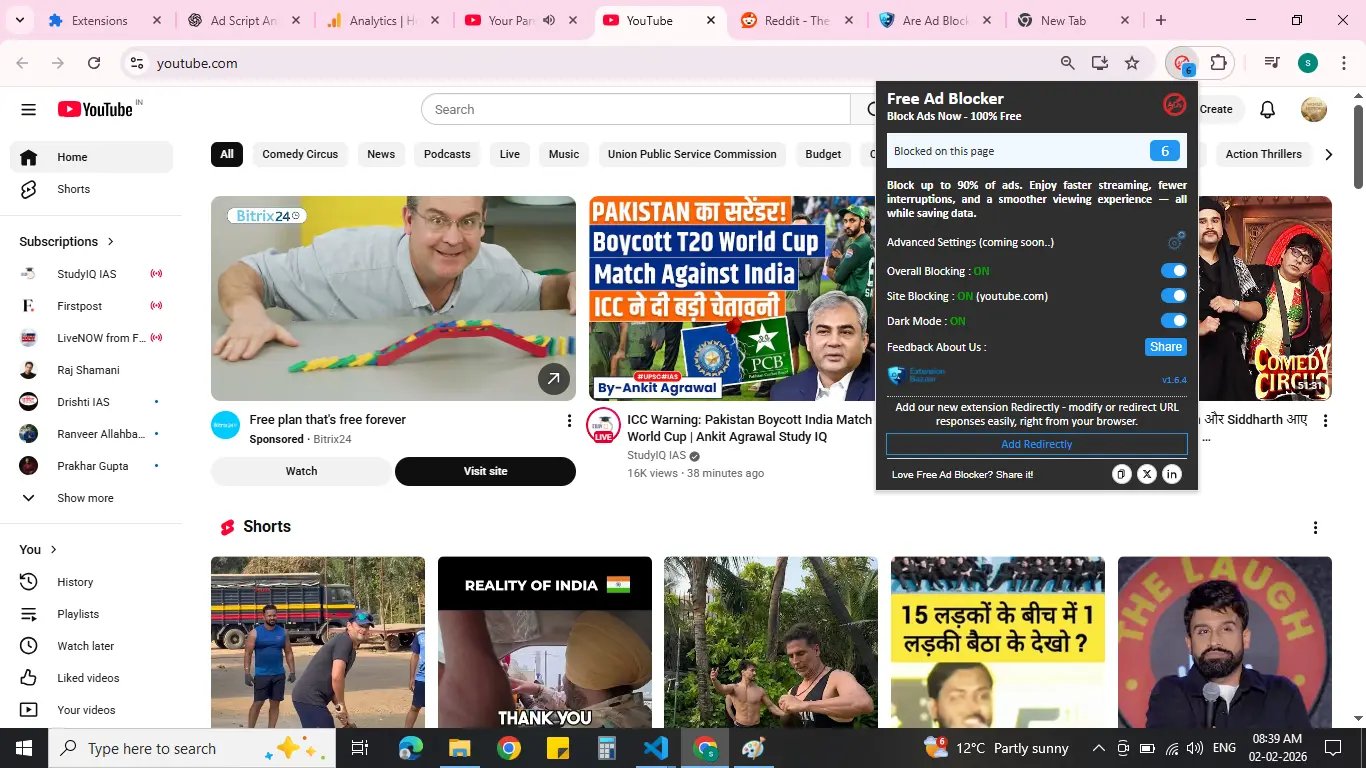This screenshot has width=1366, height=768.
Task: Open Chrome media controls icon
Action: coord(1272,63)
